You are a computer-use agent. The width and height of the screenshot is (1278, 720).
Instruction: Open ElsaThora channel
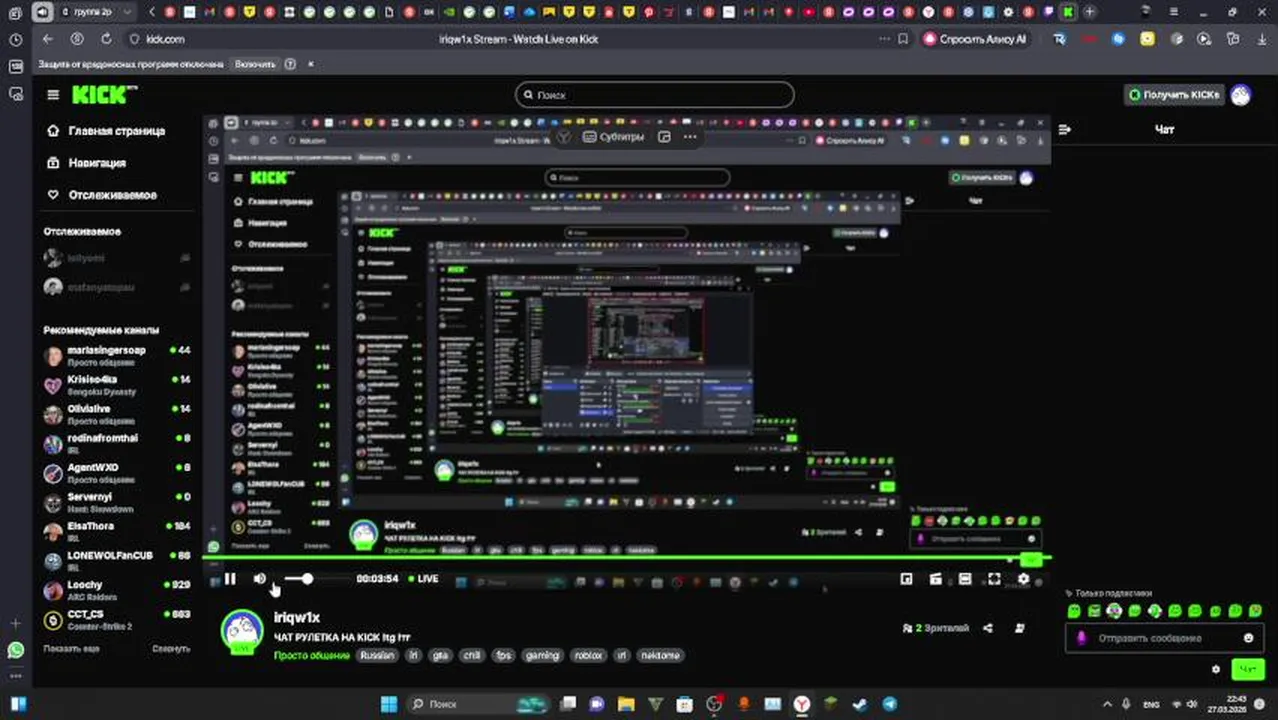pyautogui.click(x=117, y=531)
